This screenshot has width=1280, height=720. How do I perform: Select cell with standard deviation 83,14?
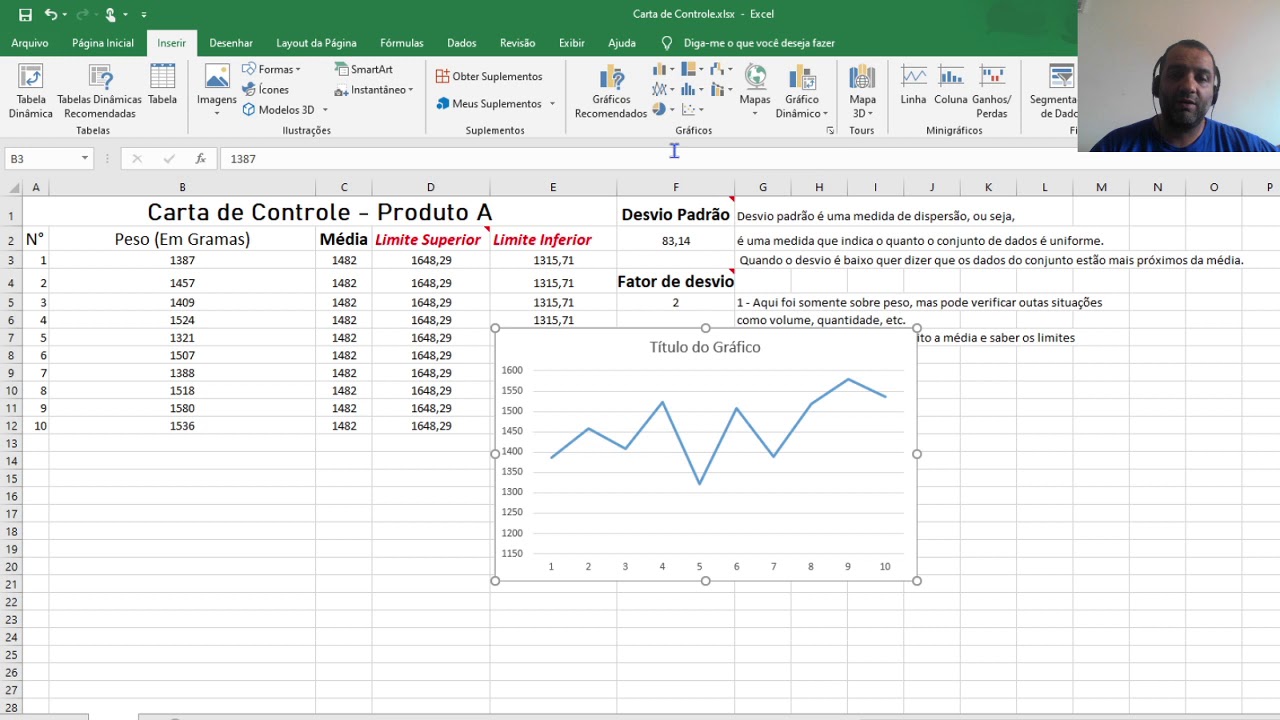pyautogui.click(x=676, y=240)
